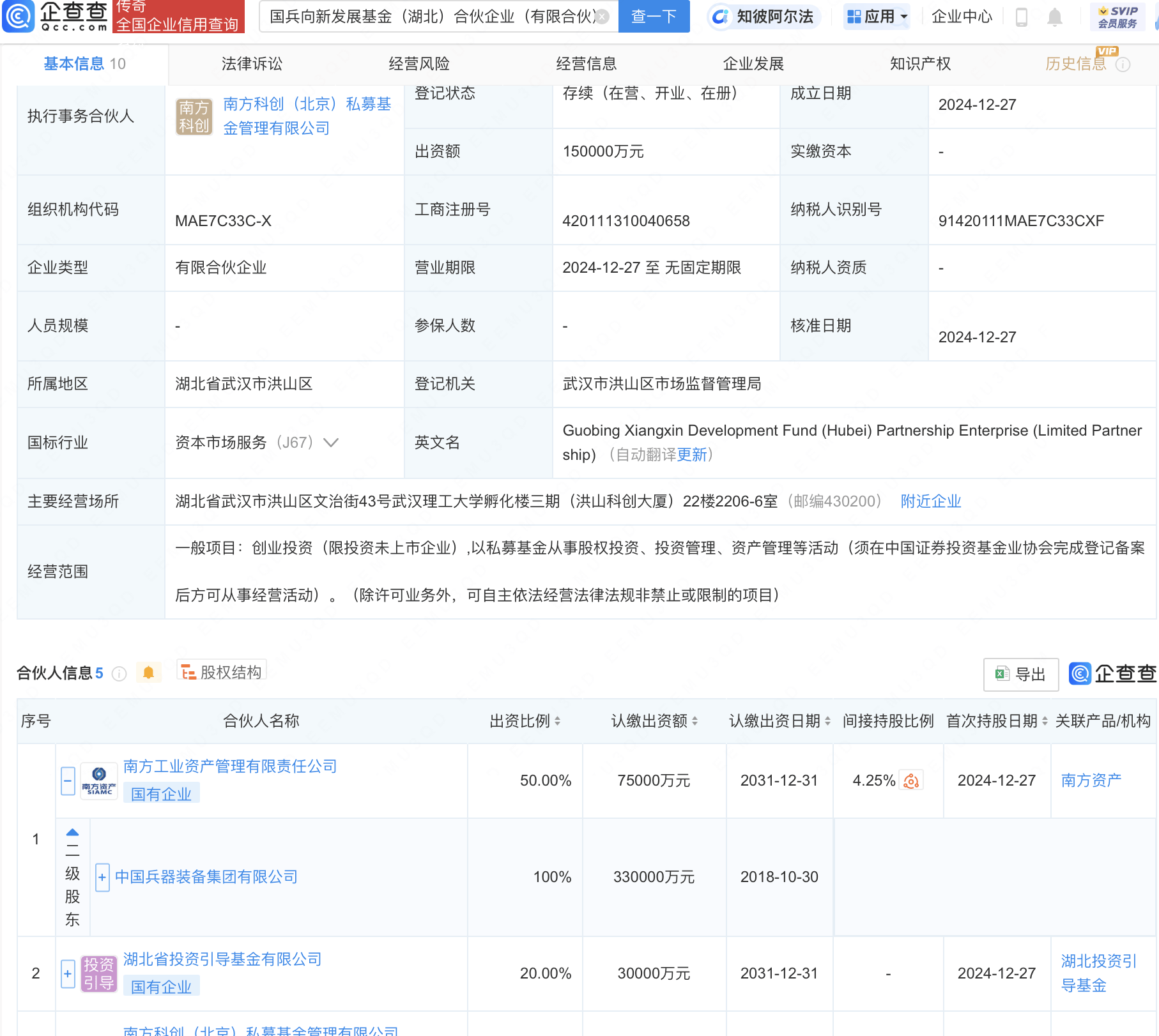Switch to 基本信息 tab
This screenshot has width=1159, height=1036.
pyautogui.click(x=84, y=64)
